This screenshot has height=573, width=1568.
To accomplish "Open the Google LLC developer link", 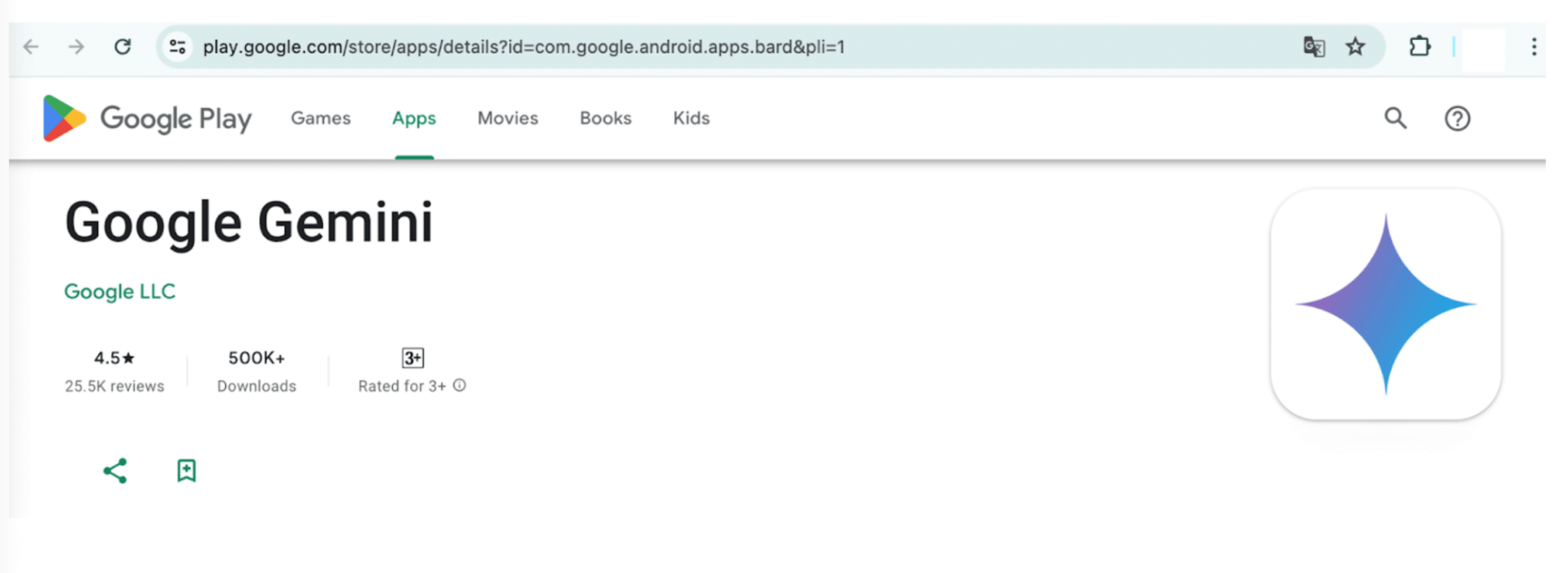I will (x=119, y=292).
